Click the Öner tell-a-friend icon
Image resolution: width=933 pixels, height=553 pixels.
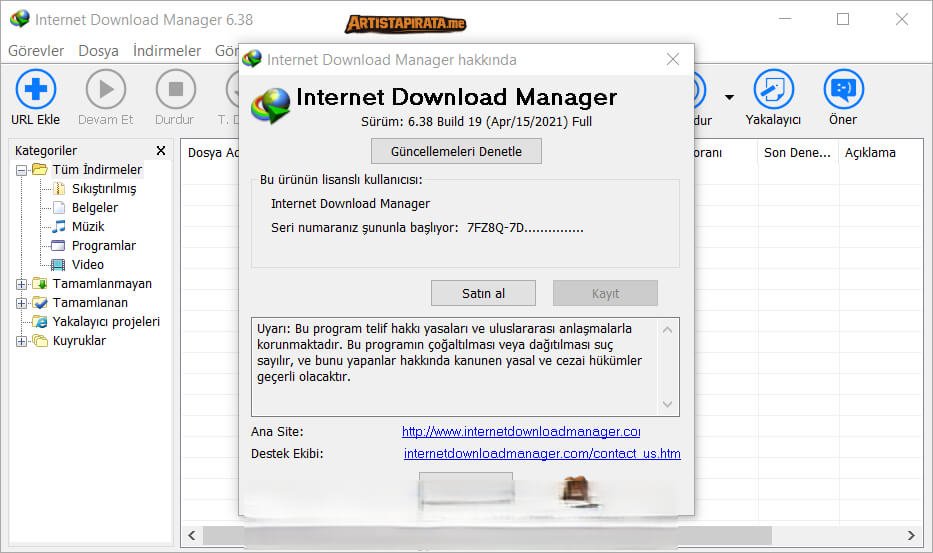coord(843,89)
